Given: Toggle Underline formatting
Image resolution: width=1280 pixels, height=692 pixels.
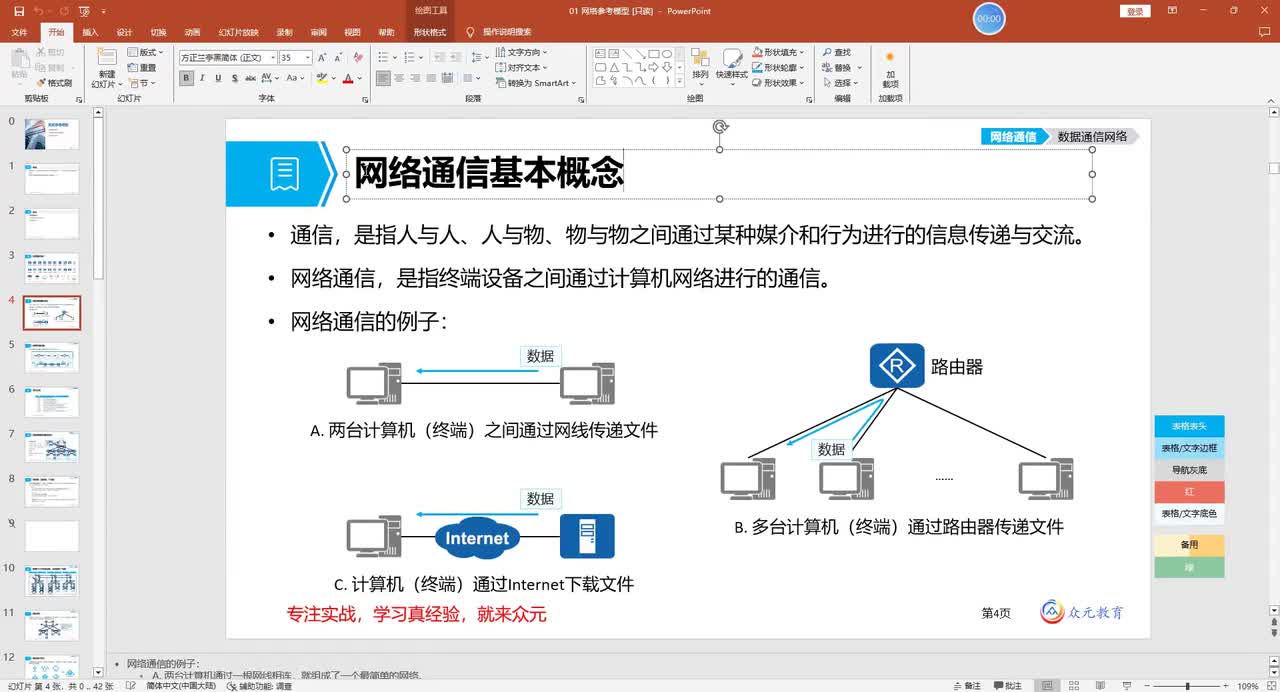Looking at the screenshot, I should click(218, 78).
